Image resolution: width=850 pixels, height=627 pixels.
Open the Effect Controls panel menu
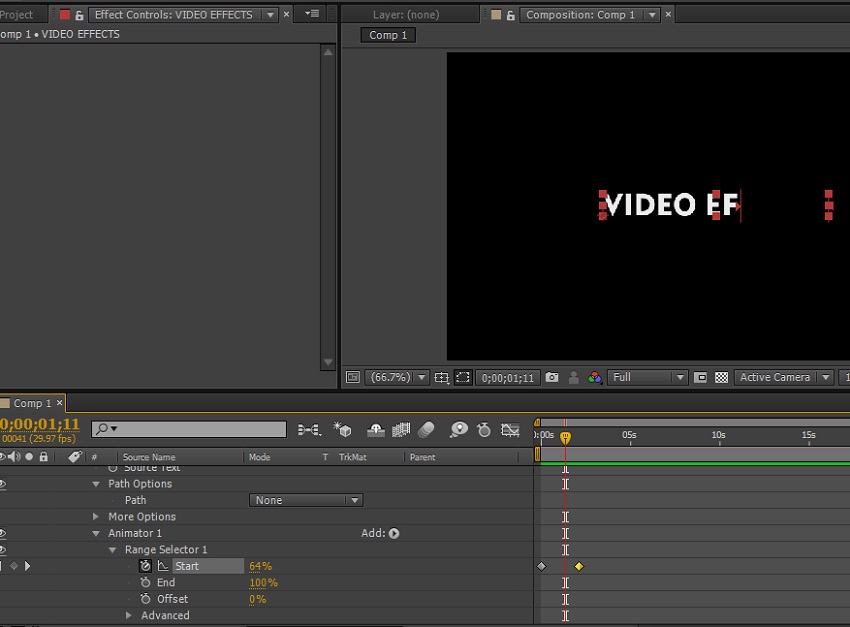click(312, 14)
